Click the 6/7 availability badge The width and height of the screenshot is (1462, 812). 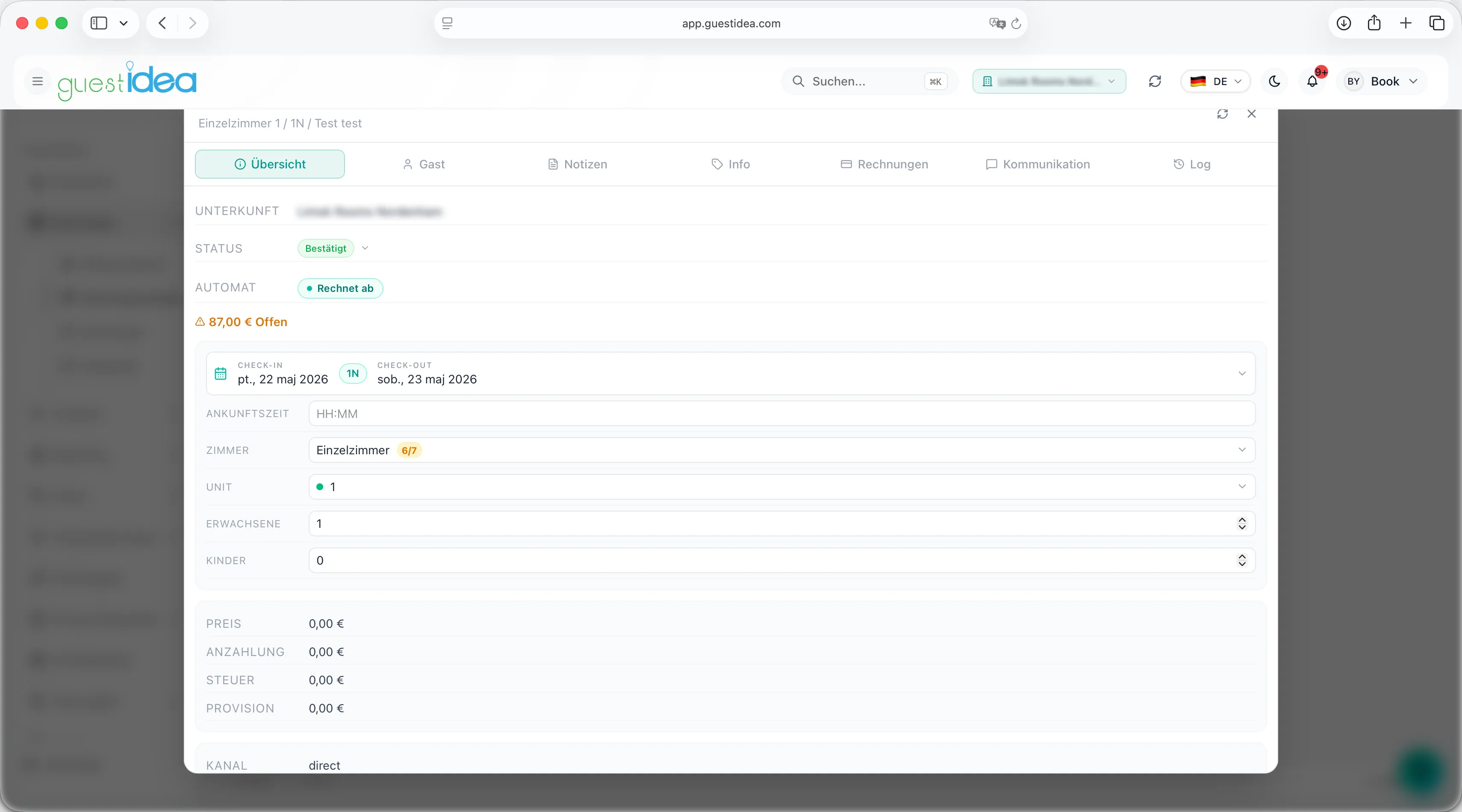pyautogui.click(x=409, y=450)
